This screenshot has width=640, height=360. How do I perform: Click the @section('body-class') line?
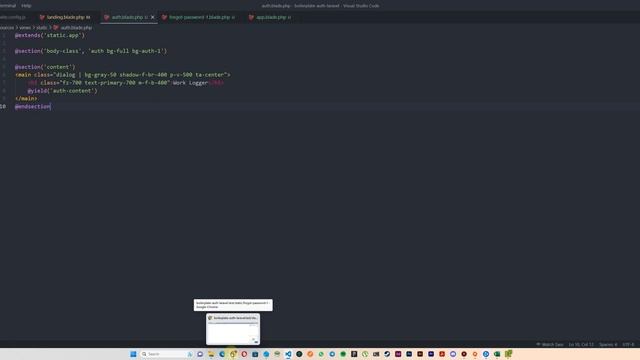click(91, 51)
